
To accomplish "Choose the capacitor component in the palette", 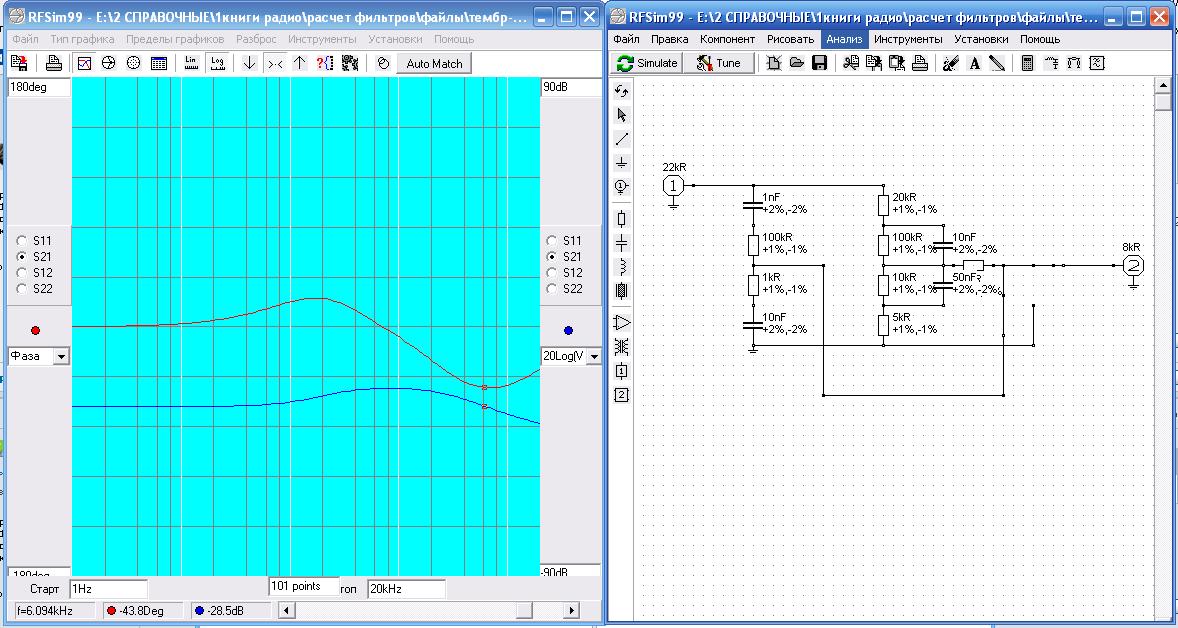I will (x=621, y=243).
